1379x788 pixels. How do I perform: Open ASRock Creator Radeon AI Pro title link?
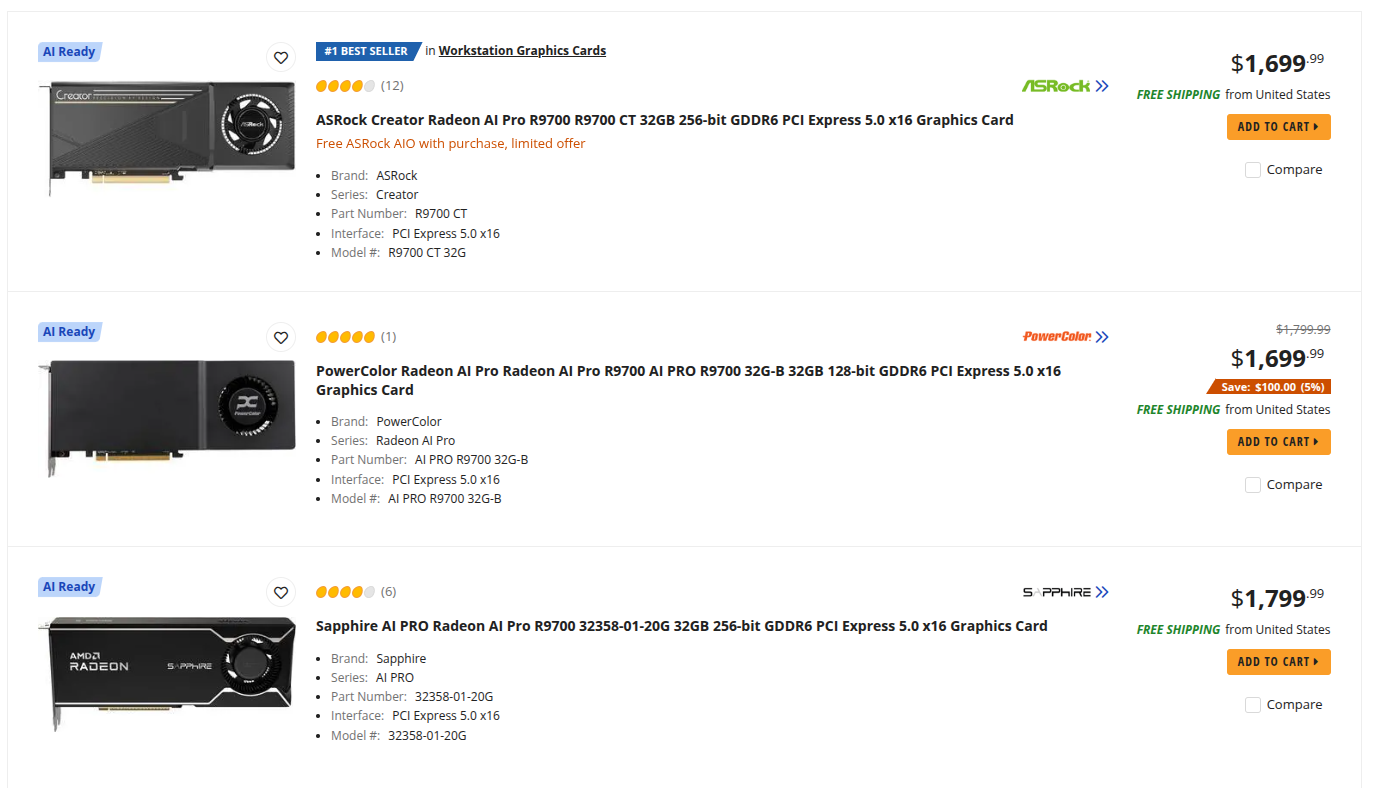[665, 120]
